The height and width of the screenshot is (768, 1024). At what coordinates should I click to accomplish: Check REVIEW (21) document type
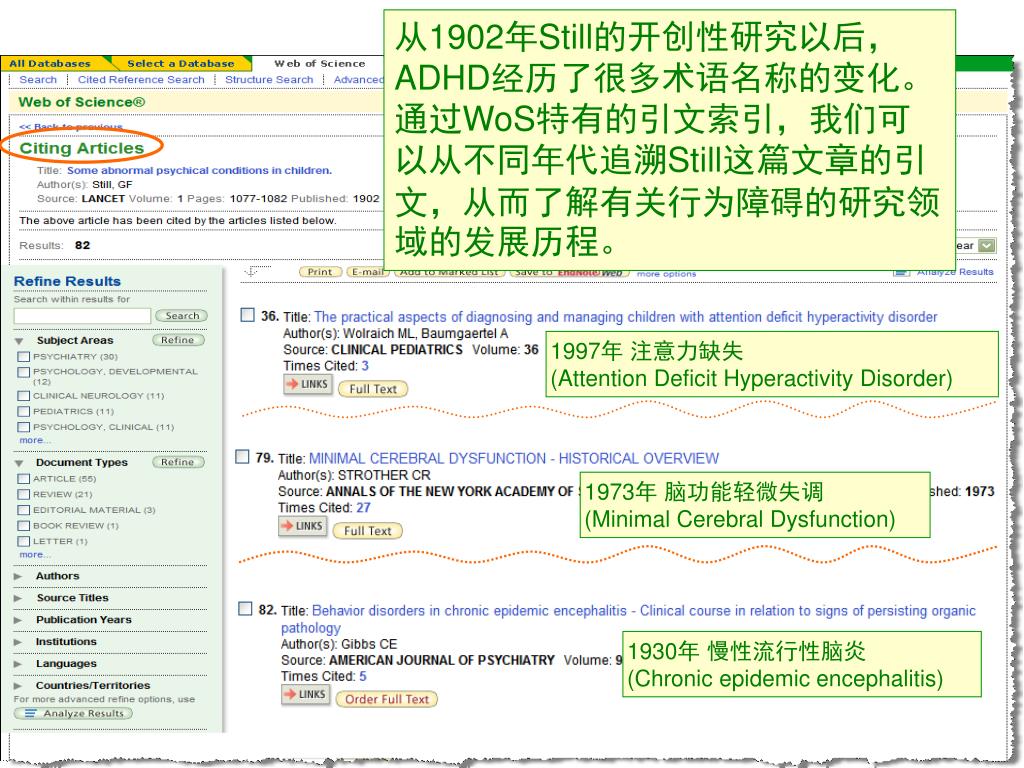[x=24, y=494]
